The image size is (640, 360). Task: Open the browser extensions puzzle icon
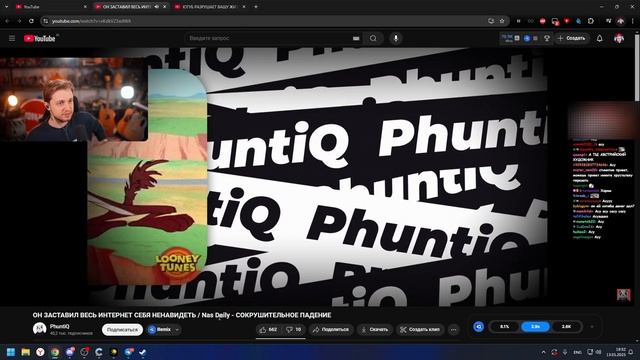point(591,21)
